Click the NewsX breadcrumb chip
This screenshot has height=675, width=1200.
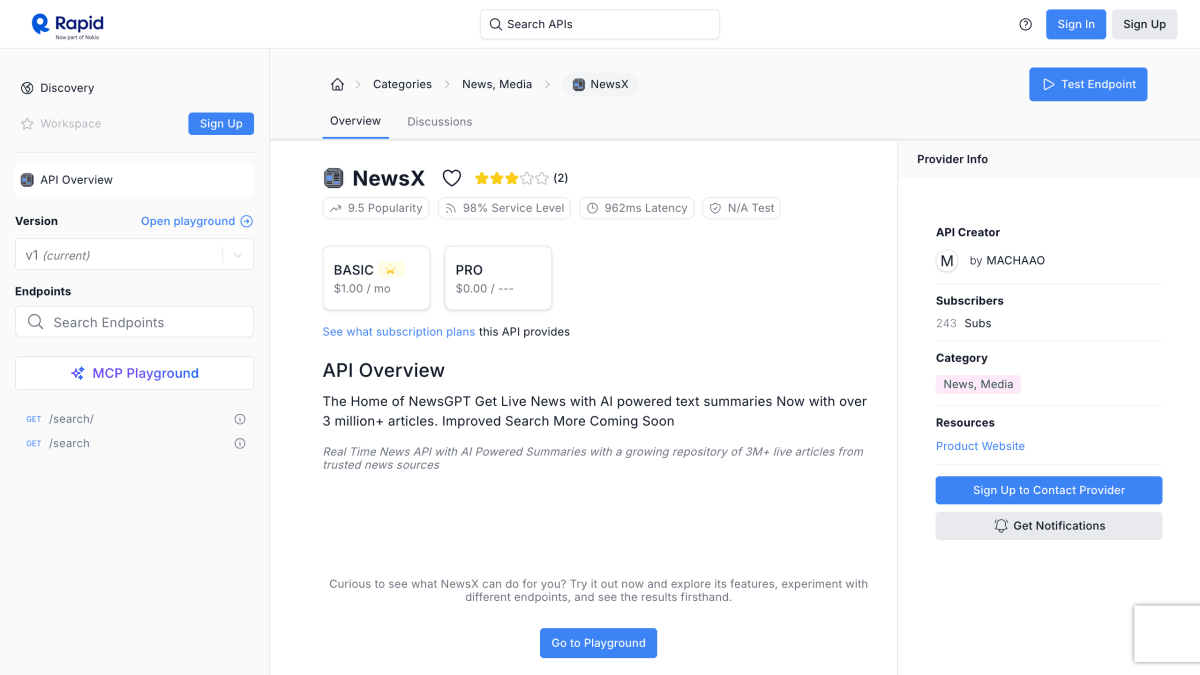tap(600, 84)
